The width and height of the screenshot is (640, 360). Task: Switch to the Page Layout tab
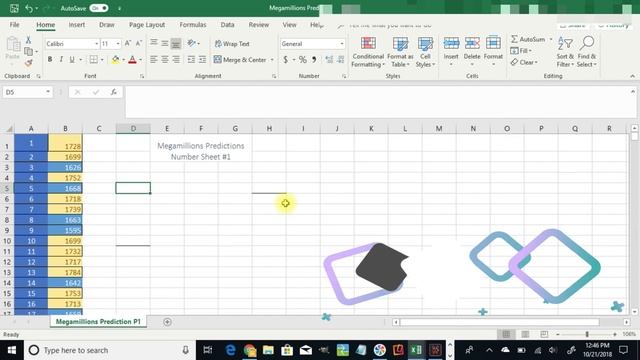pos(147,24)
